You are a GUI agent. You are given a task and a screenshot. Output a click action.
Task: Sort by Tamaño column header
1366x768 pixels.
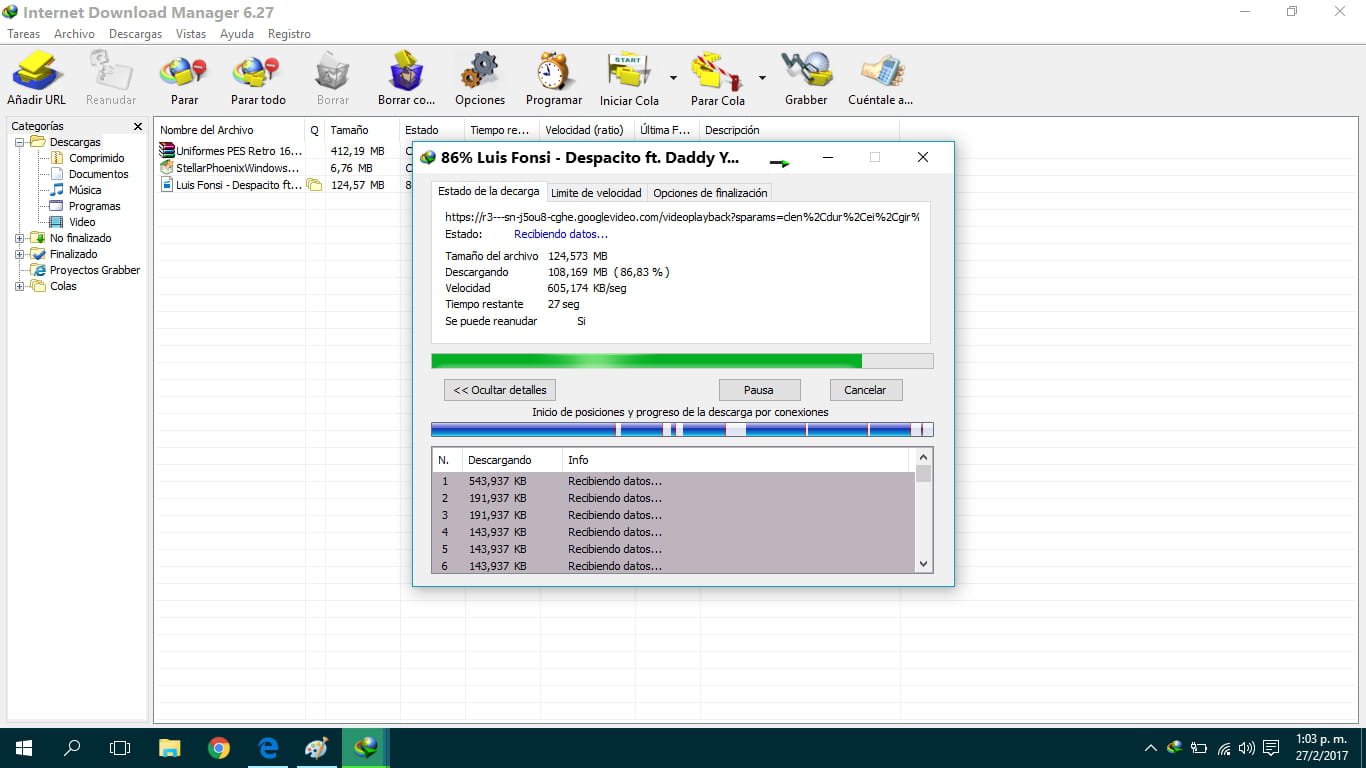pyautogui.click(x=362, y=130)
